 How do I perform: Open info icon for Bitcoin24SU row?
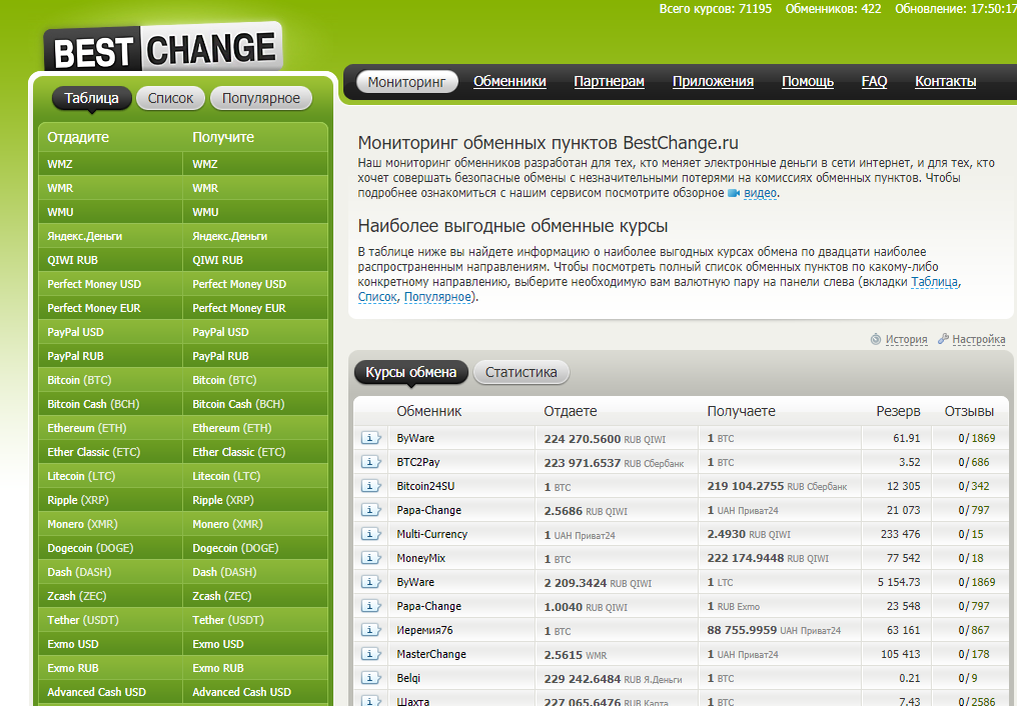[x=370, y=486]
